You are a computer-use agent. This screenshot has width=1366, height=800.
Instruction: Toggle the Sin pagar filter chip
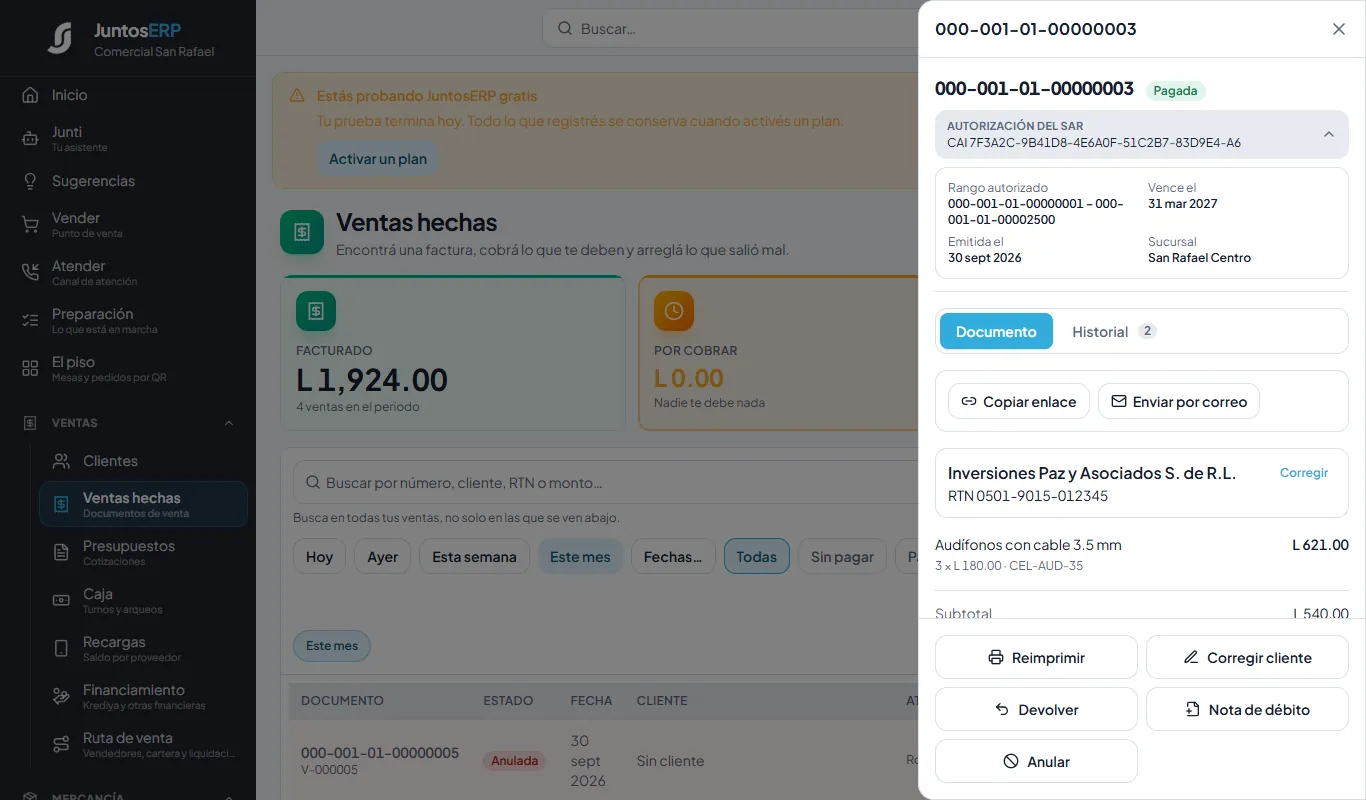click(842, 556)
